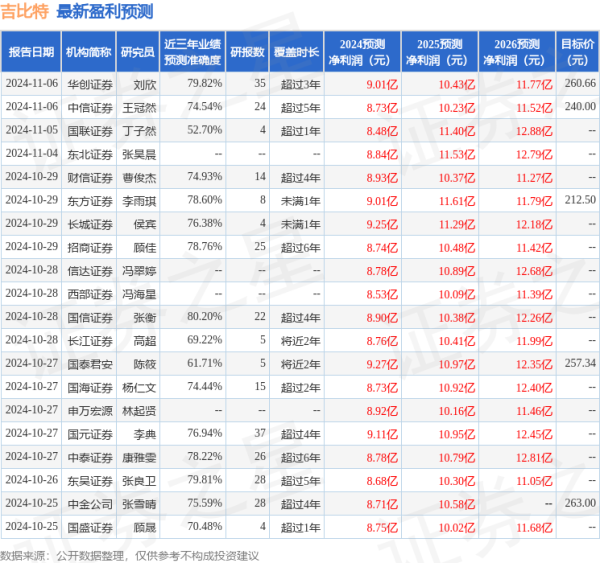
Task: Click target price 212.50
Action: (580, 200)
